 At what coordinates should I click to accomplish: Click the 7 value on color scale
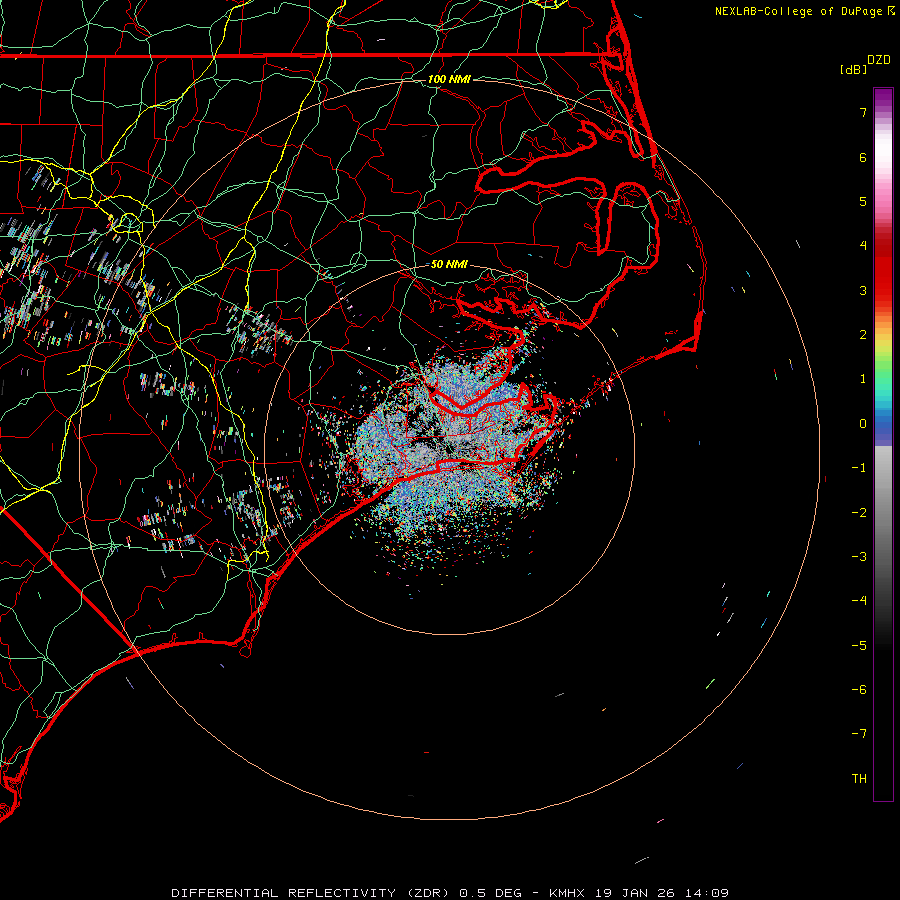[x=863, y=112]
